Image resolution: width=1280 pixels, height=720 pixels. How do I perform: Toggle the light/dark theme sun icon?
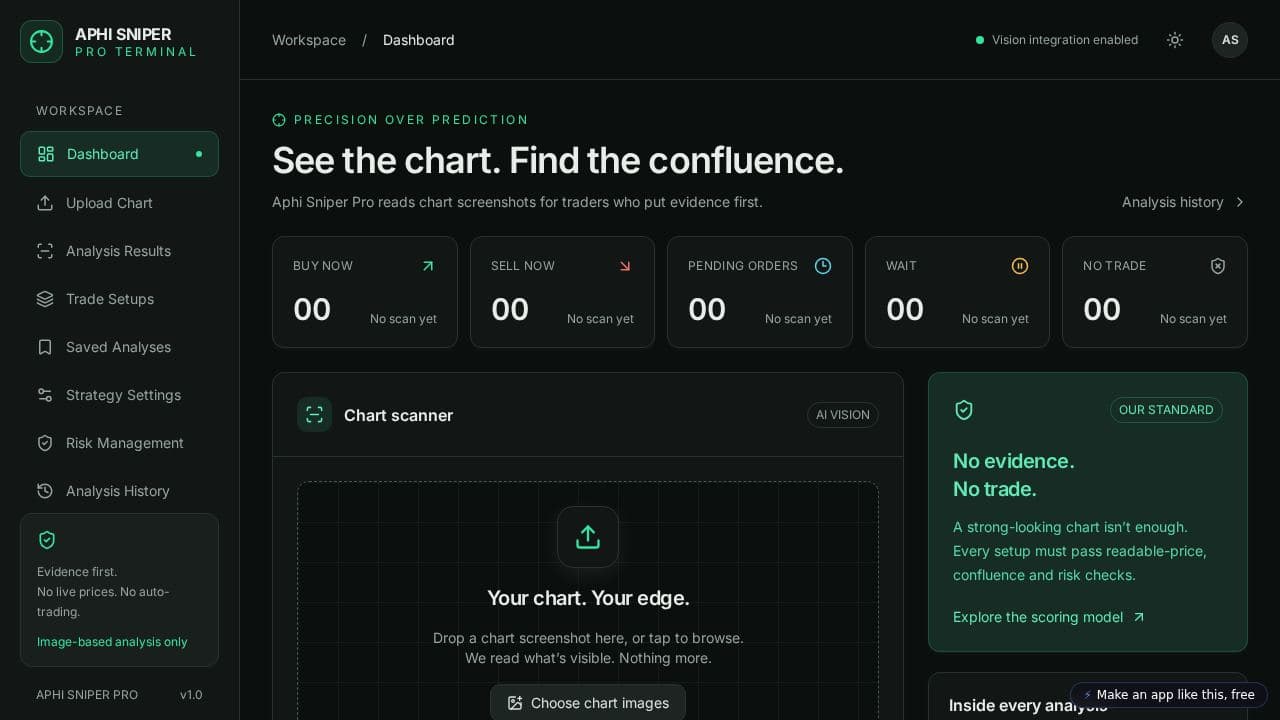[x=1175, y=40]
